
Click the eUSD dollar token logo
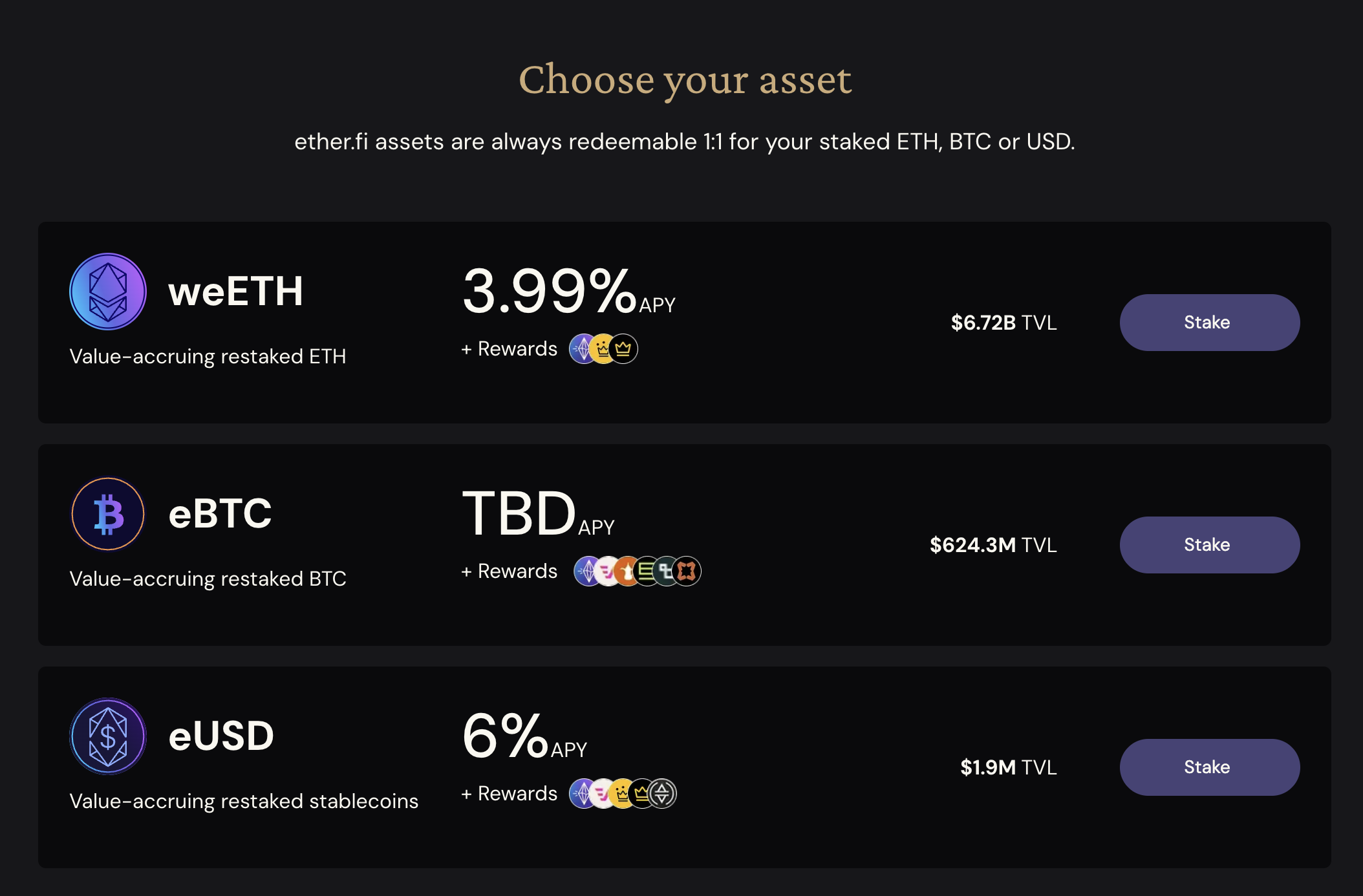[x=108, y=736]
